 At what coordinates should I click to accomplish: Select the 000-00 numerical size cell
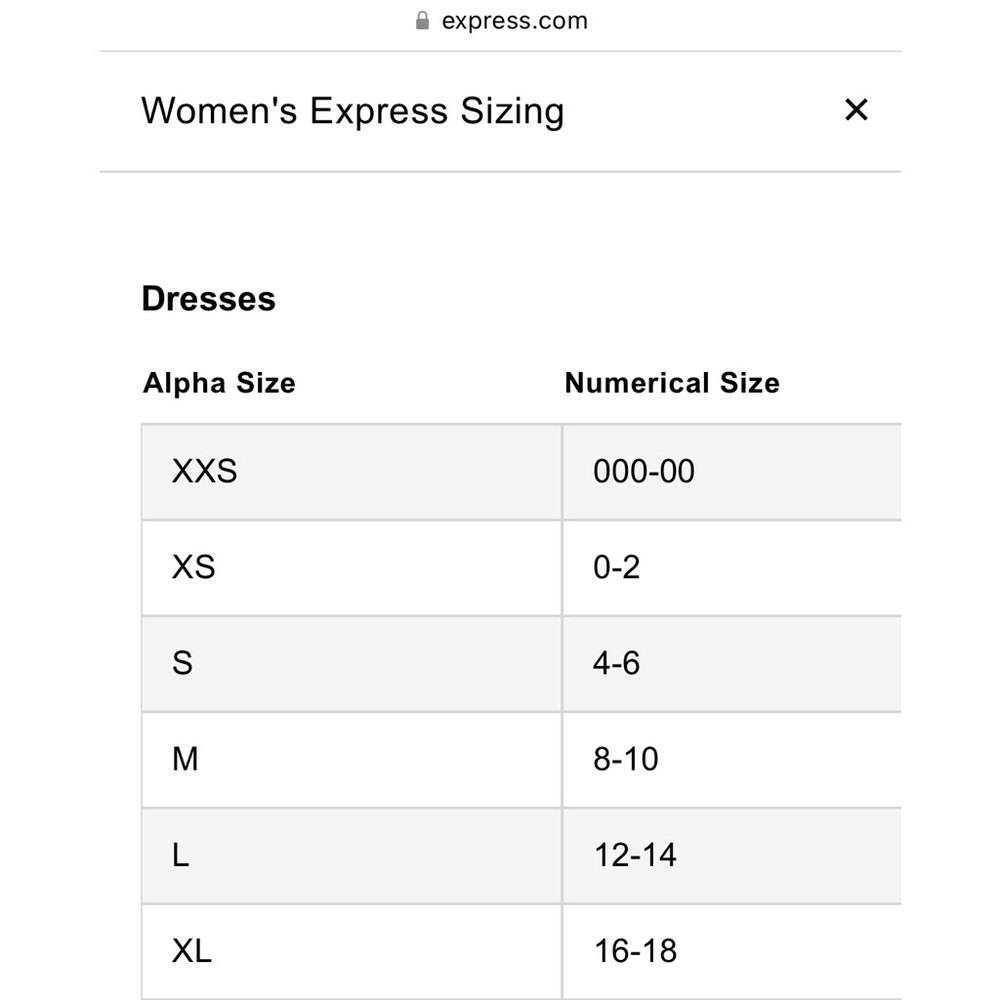coord(732,472)
